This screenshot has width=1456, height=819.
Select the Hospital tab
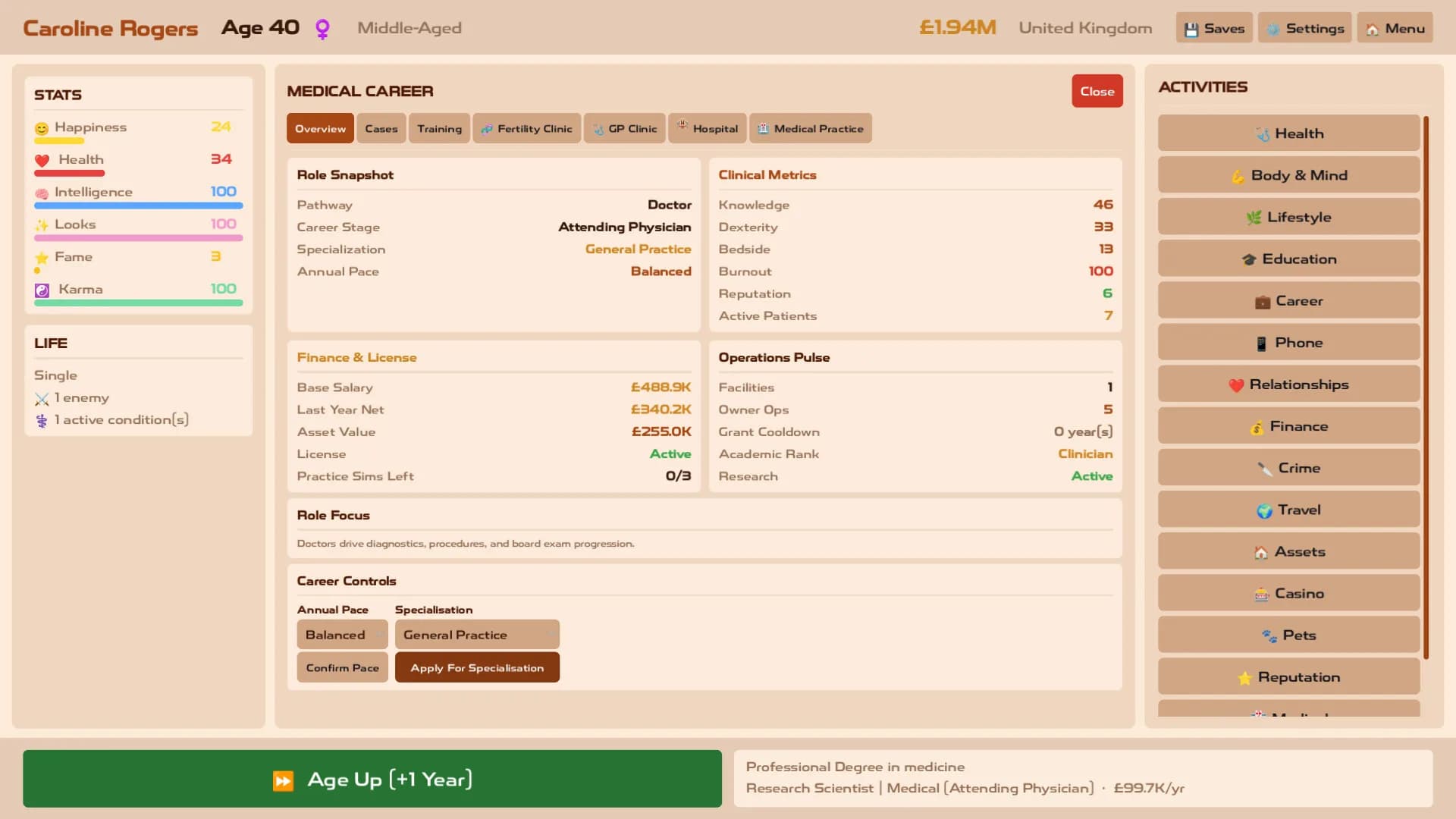707,128
